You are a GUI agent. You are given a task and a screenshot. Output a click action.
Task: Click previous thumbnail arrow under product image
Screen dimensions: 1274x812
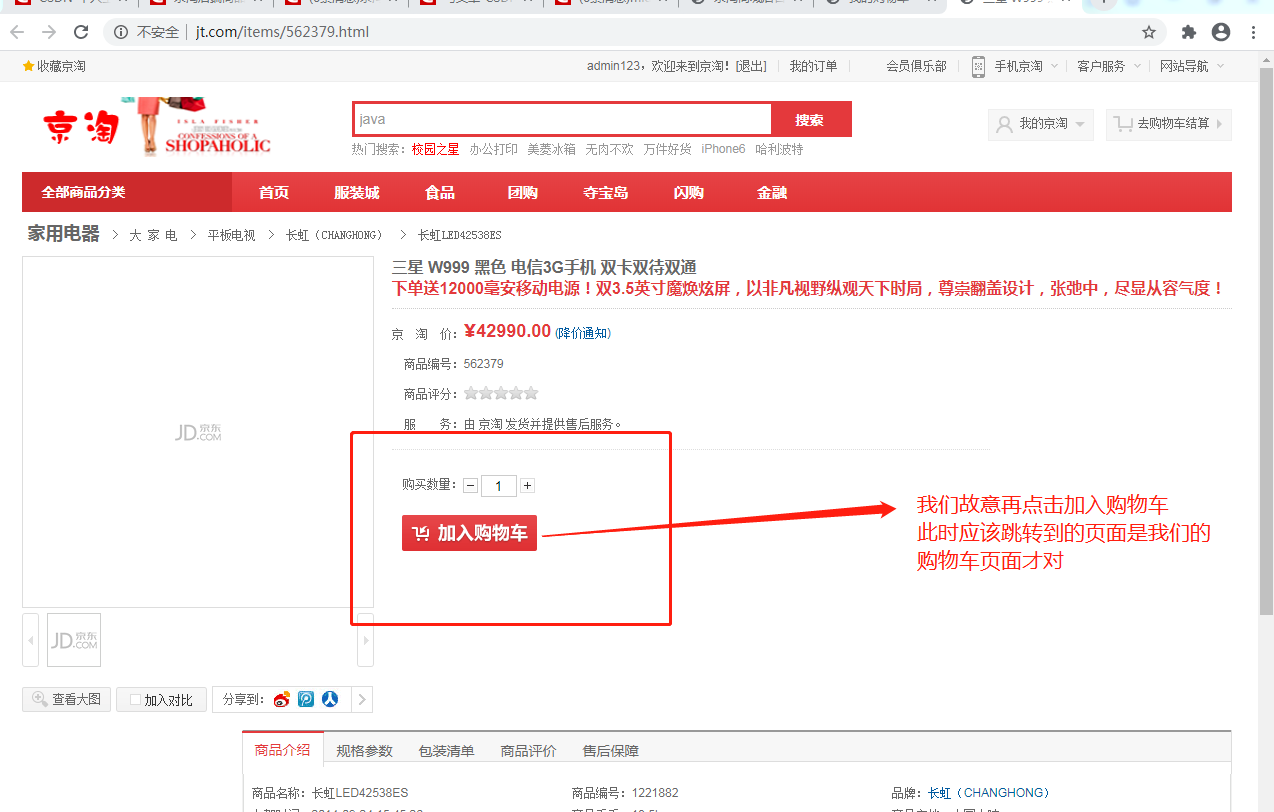31,640
